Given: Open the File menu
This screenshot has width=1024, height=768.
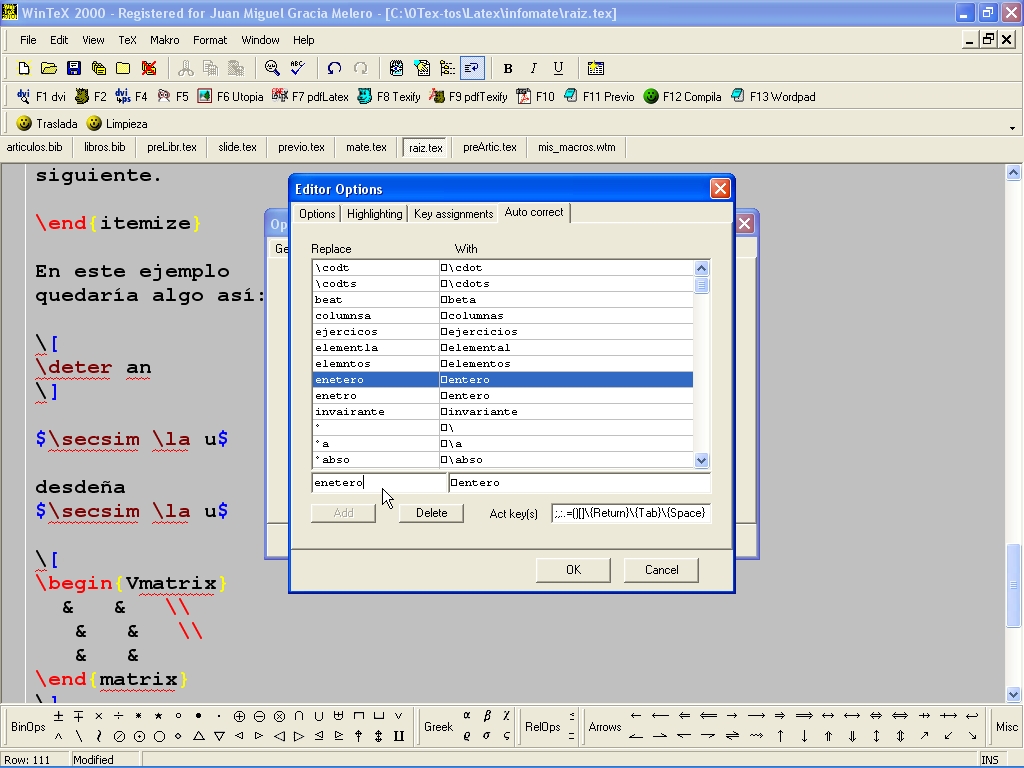Looking at the screenshot, I should coord(28,40).
